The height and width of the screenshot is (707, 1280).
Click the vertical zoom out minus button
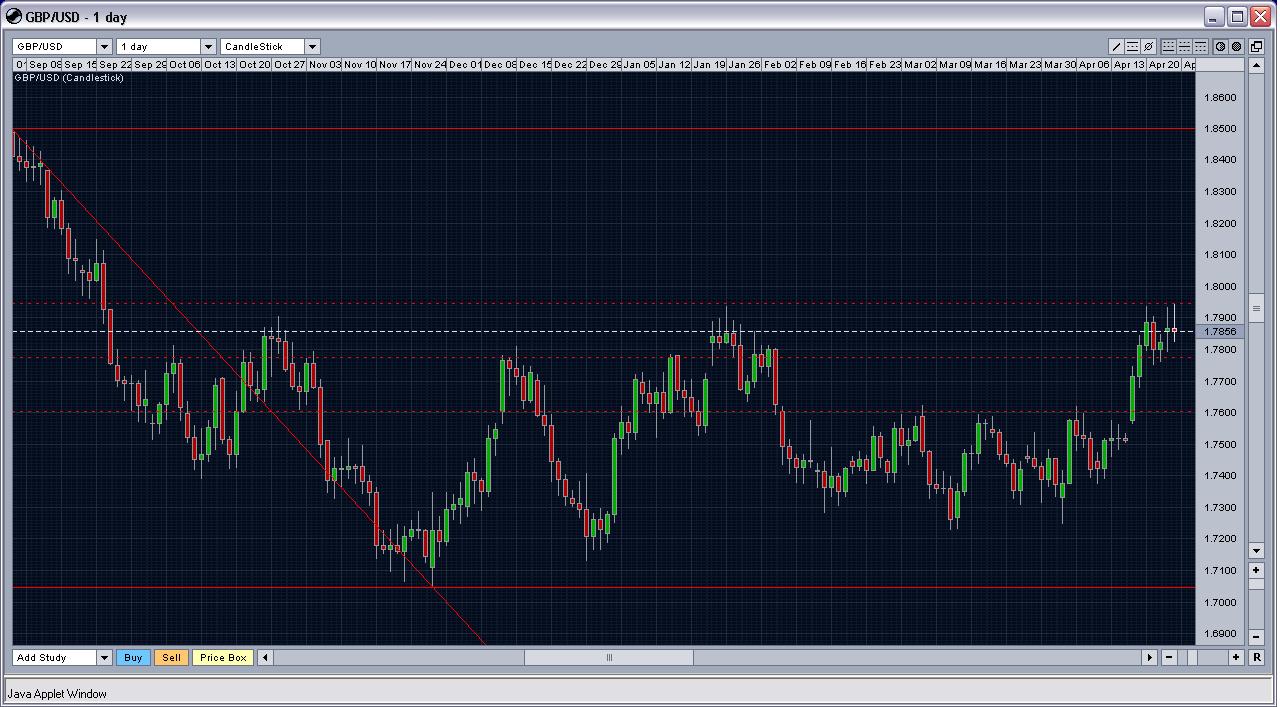click(x=1257, y=635)
